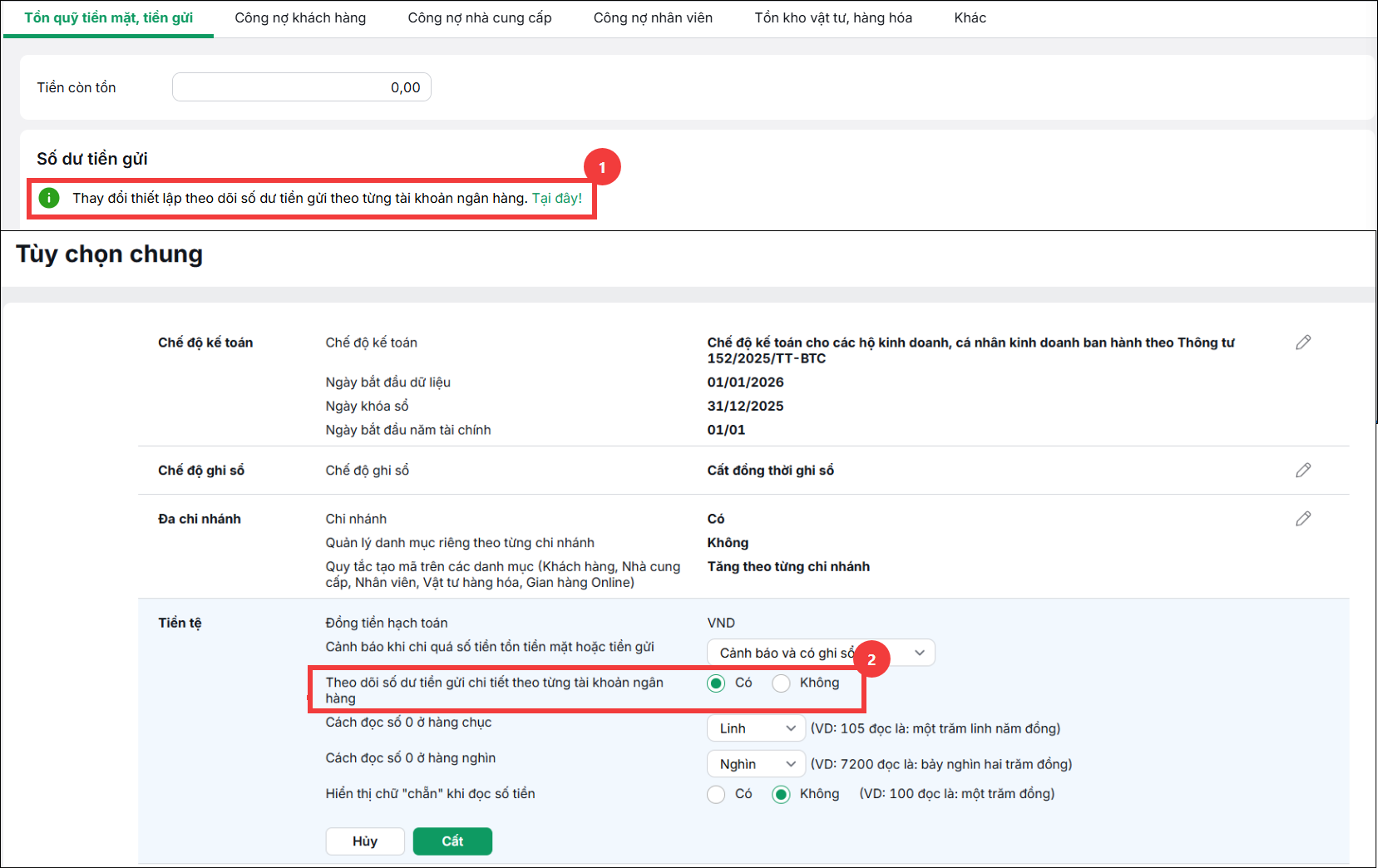Edit the Đa chi nhánh section
The image size is (1382, 868).
click(x=1303, y=519)
